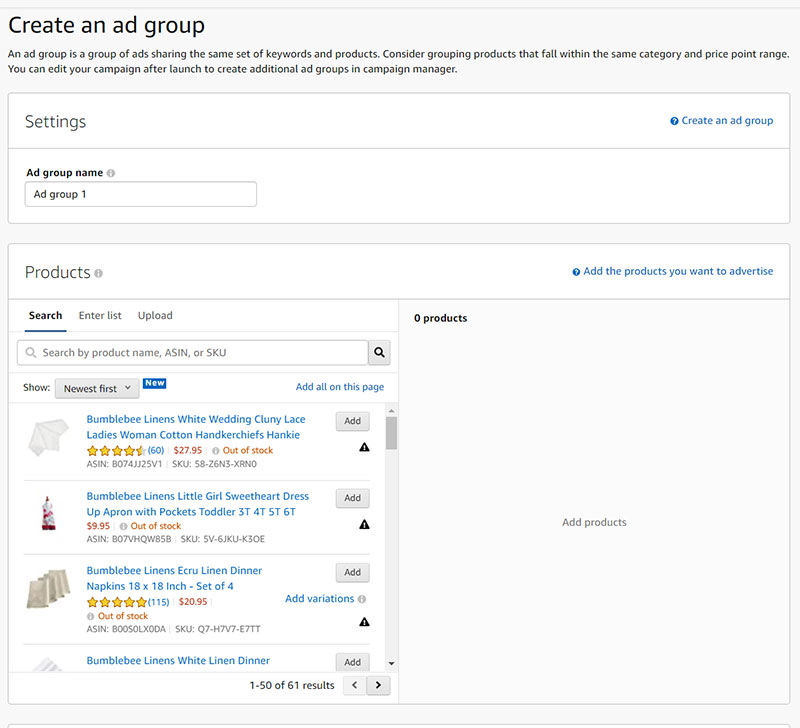Add the Ecru Linen Dinner Napkins product

click(x=352, y=572)
